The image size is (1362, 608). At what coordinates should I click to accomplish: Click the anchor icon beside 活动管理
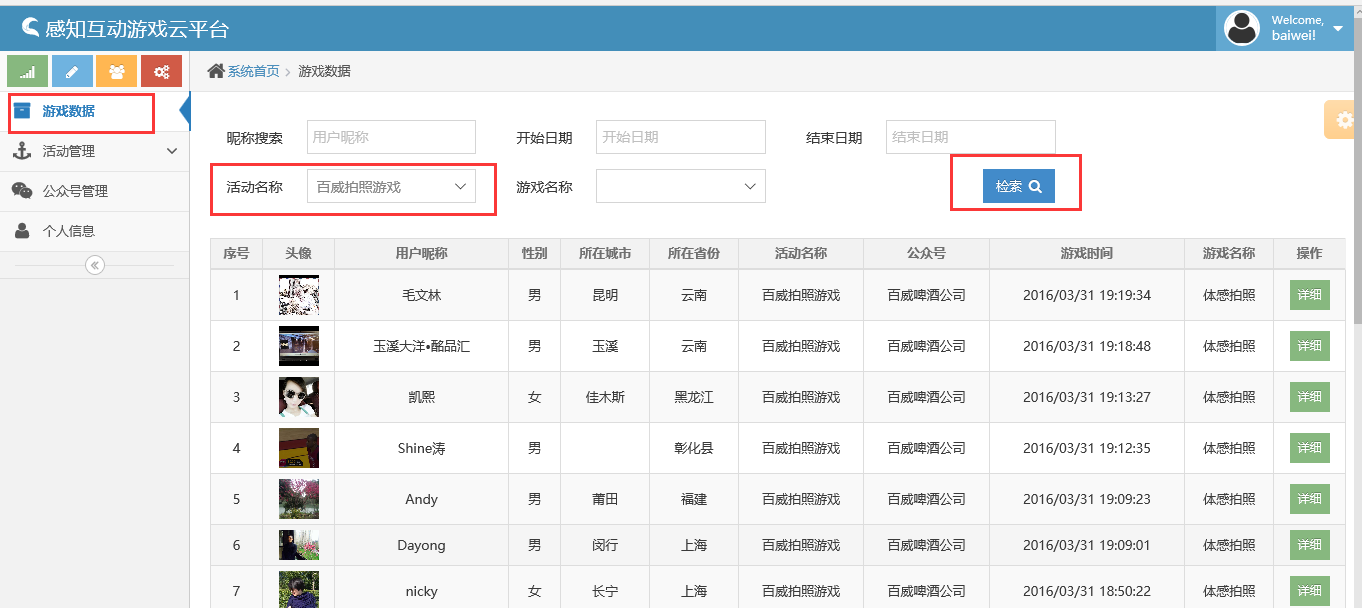point(22,151)
